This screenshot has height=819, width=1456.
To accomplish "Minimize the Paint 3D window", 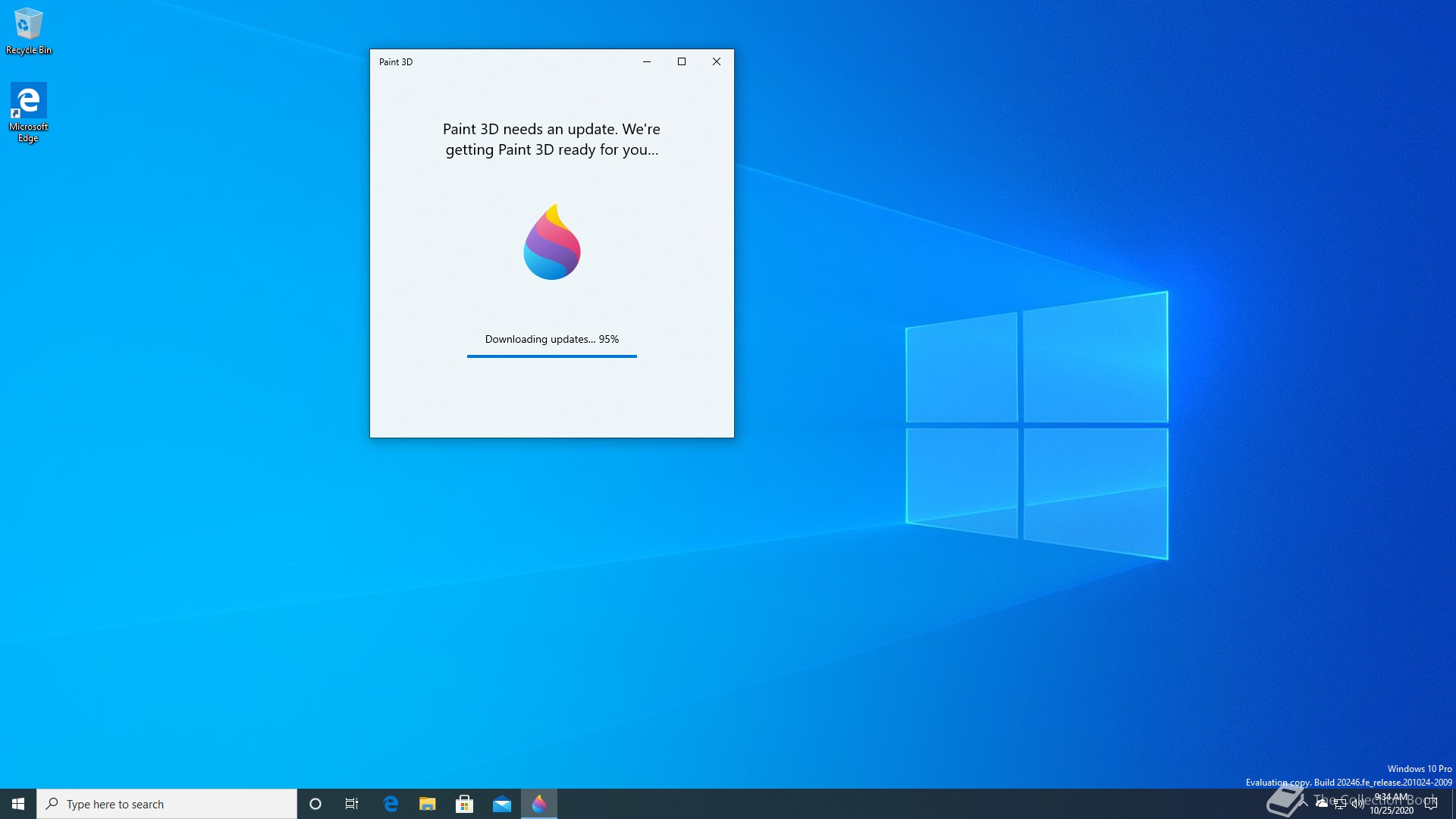I will tap(647, 62).
